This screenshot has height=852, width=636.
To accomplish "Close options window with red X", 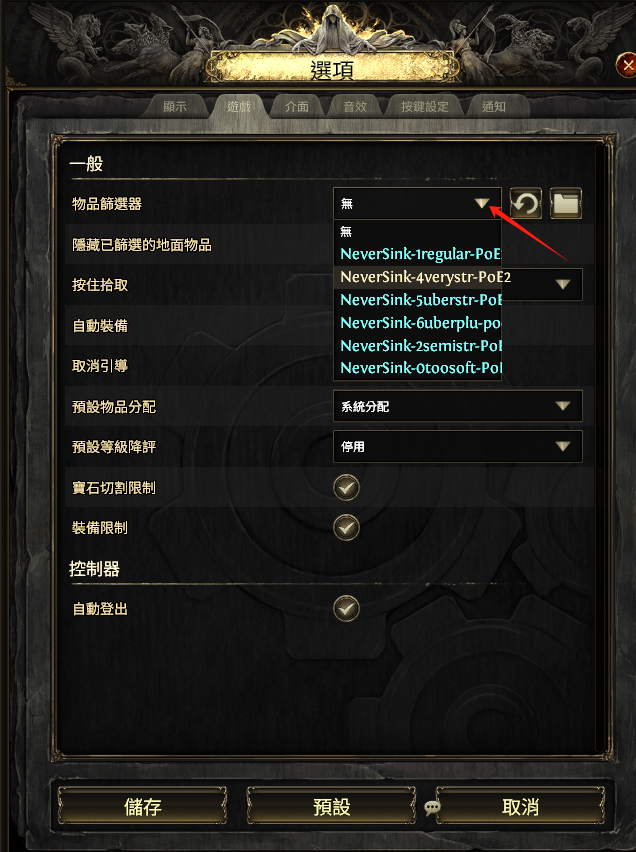I will point(627,66).
